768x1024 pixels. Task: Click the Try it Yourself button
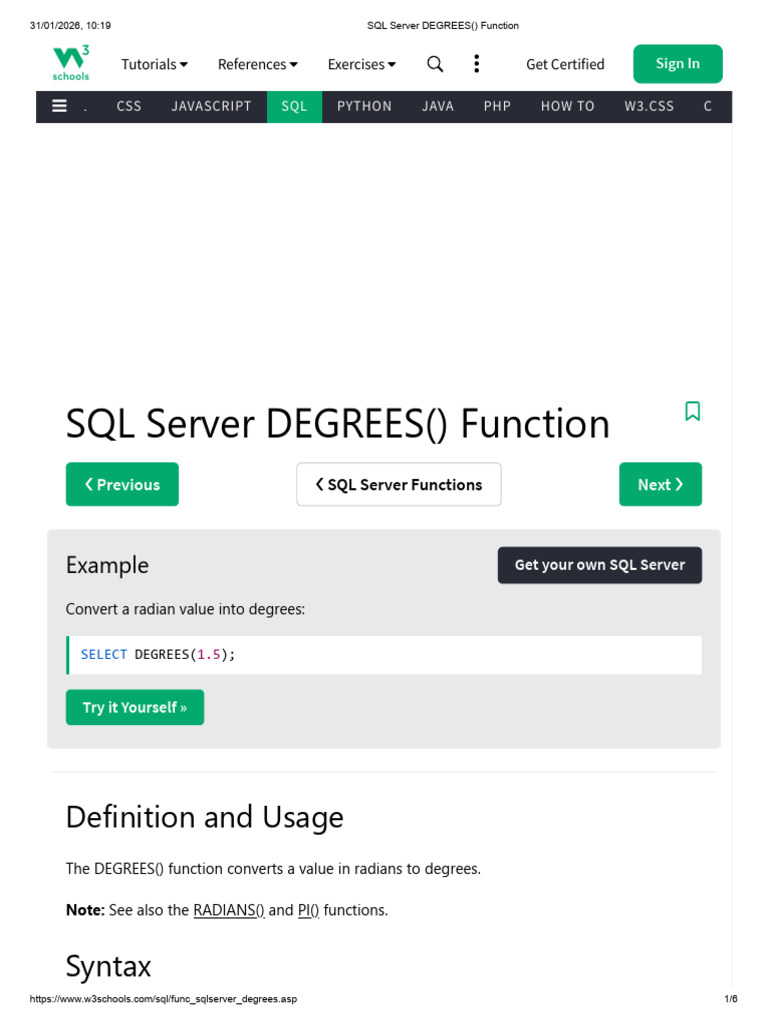pyautogui.click(x=135, y=707)
